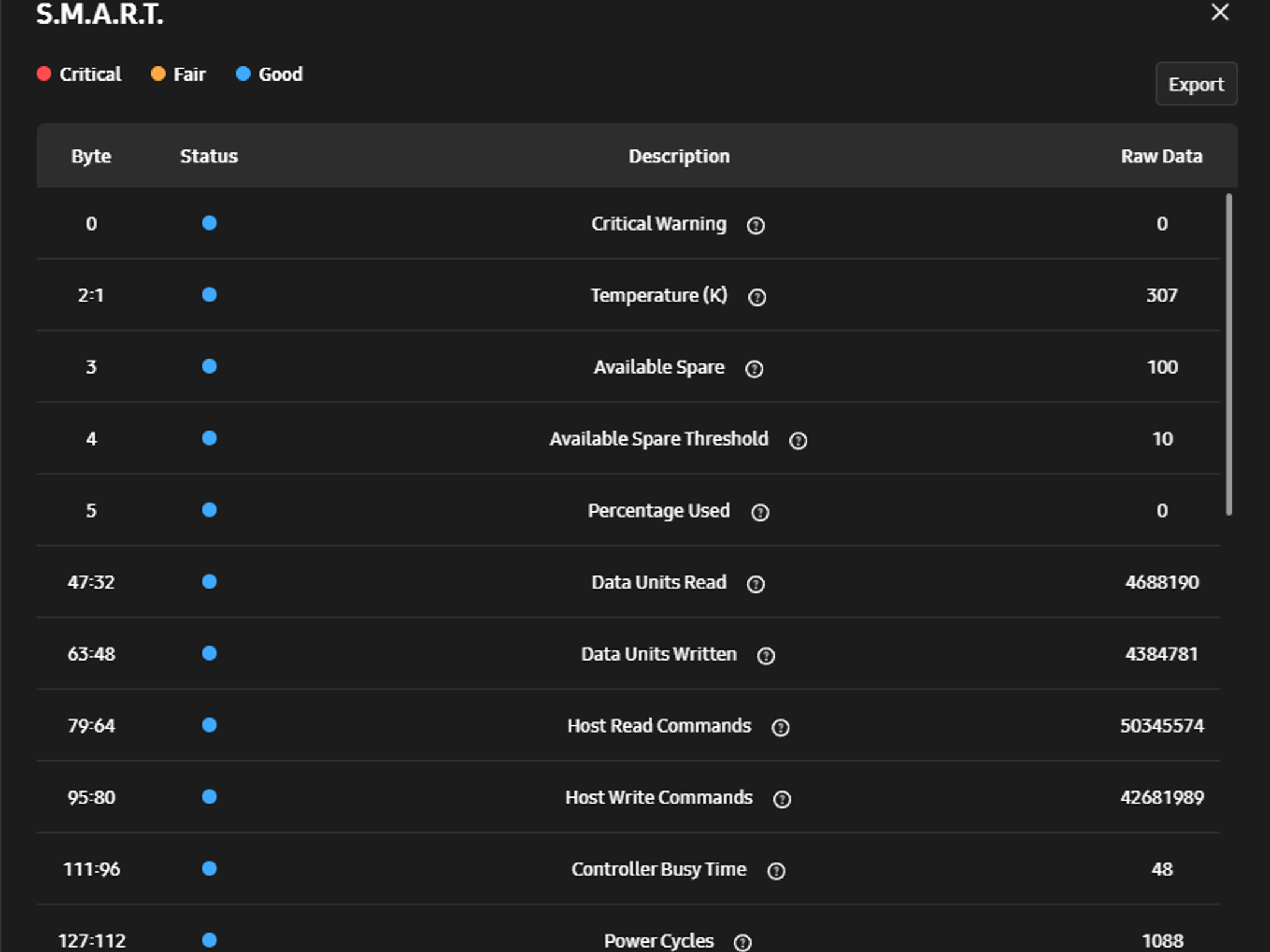Click the status dot in Power Cycles row
The width and height of the screenshot is (1270, 952).
(210, 940)
